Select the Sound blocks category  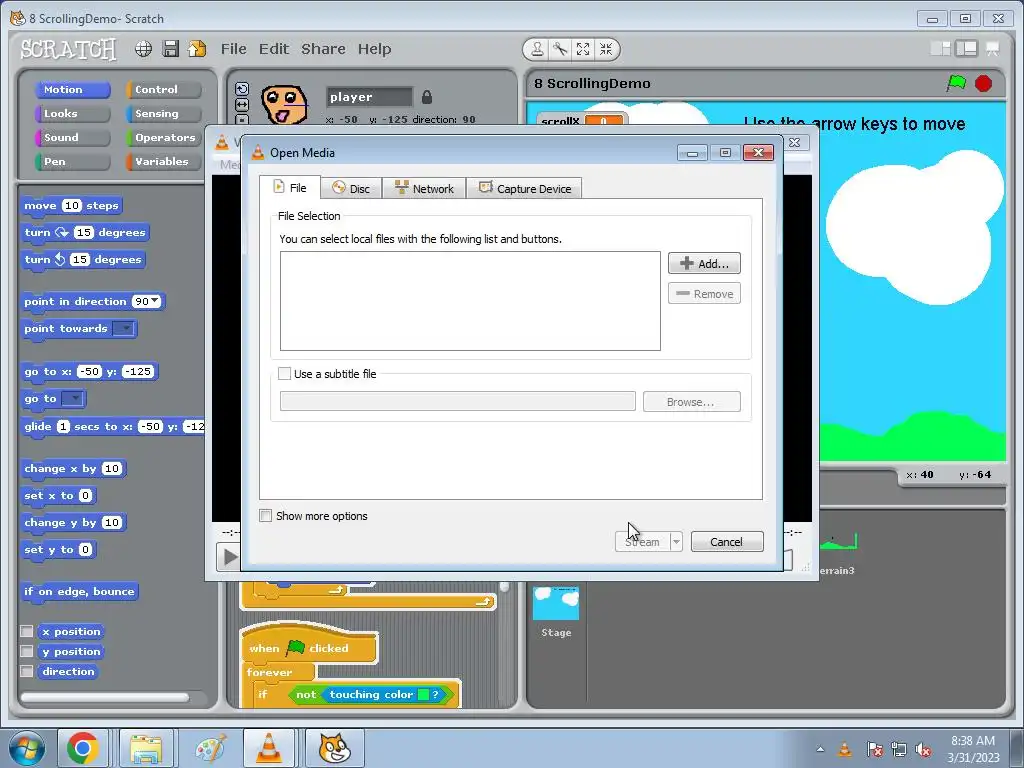click(x=72, y=138)
